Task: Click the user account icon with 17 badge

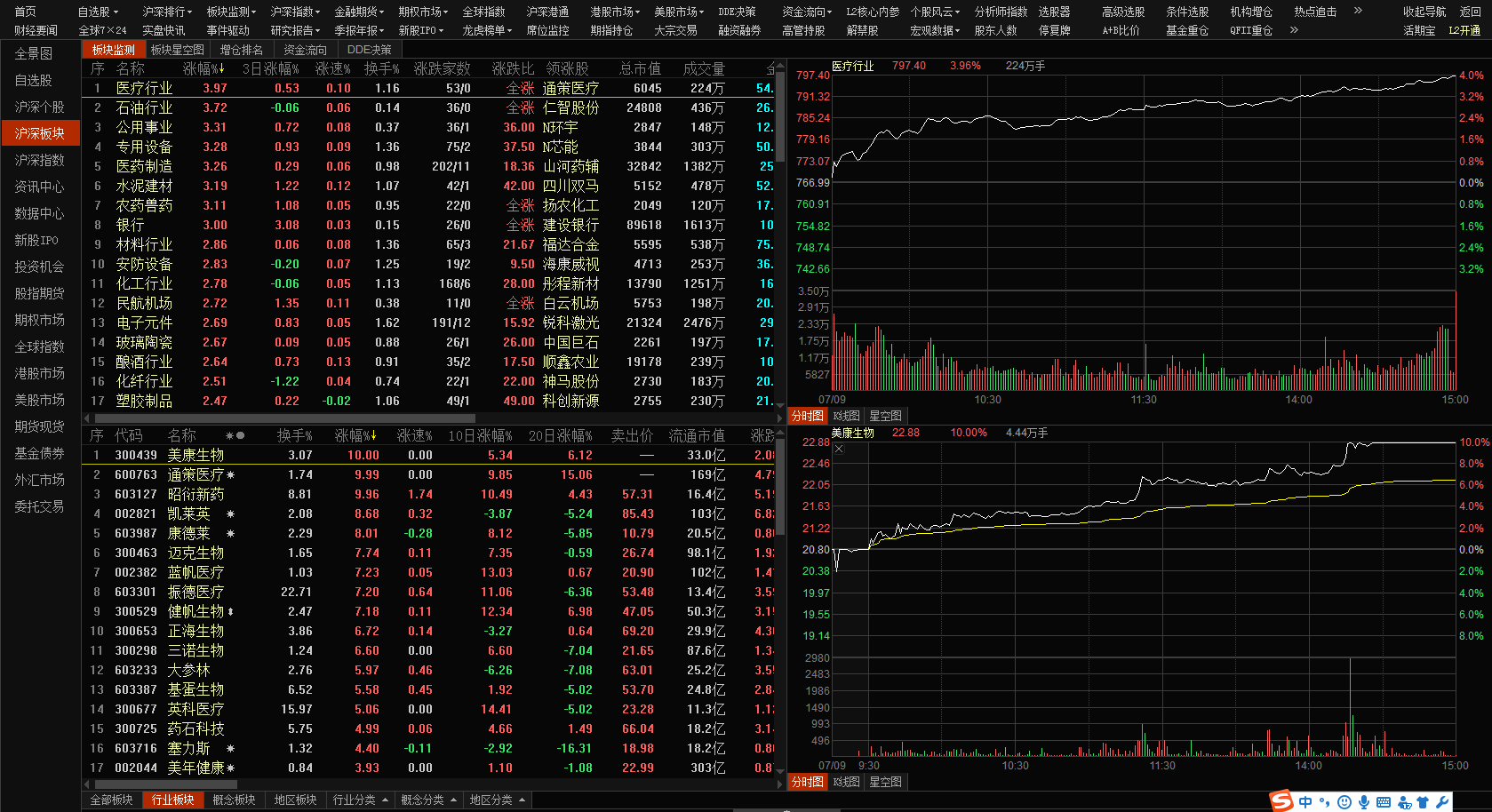Action: [1404, 802]
